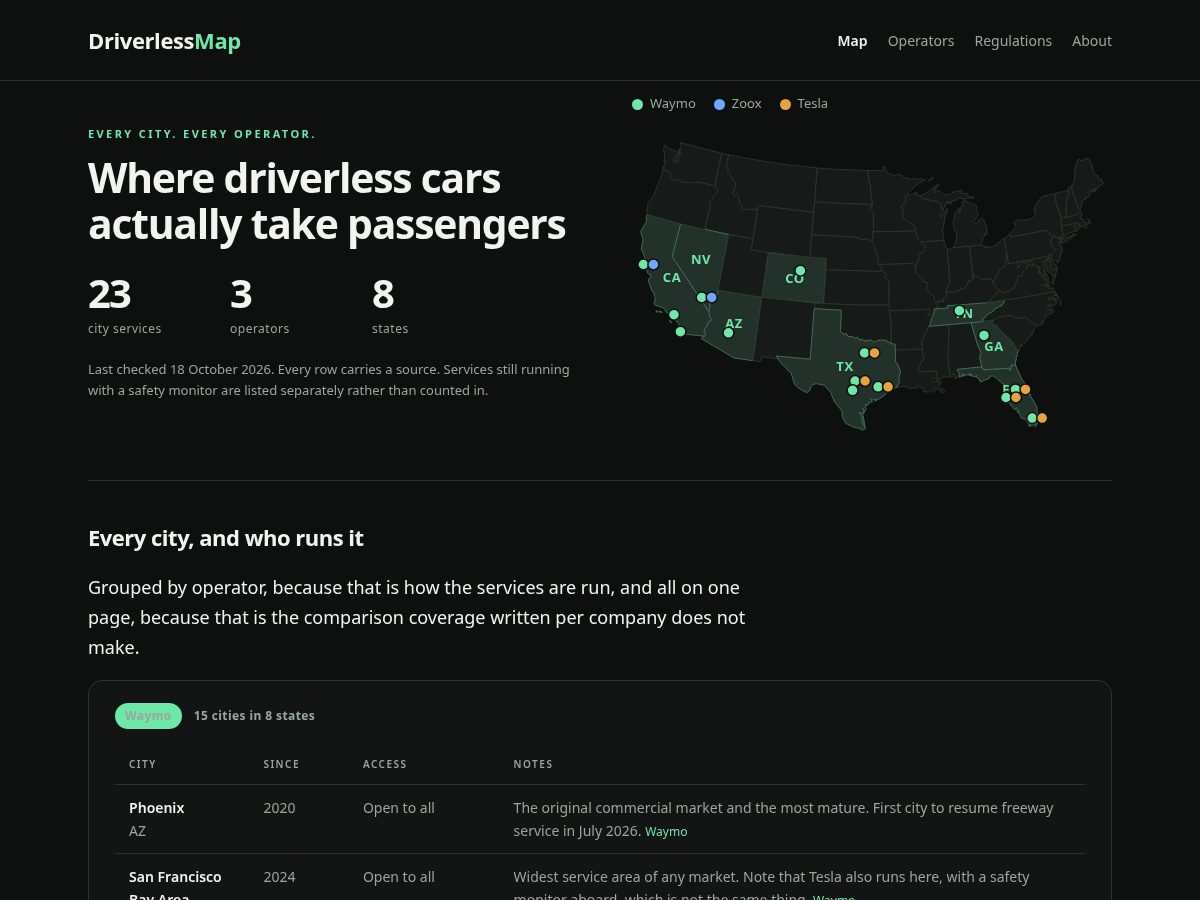The height and width of the screenshot is (900, 1200).
Task: Click the ACCESS column header
Action: pyautogui.click(x=385, y=764)
